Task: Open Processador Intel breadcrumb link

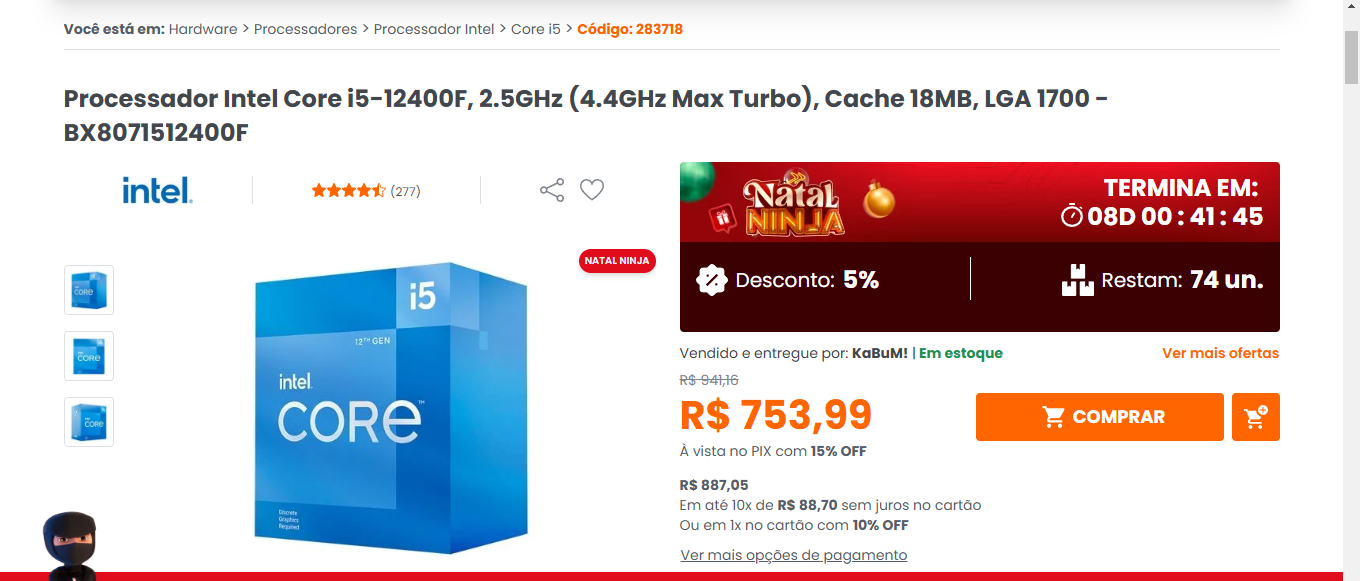Action: pos(434,29)
